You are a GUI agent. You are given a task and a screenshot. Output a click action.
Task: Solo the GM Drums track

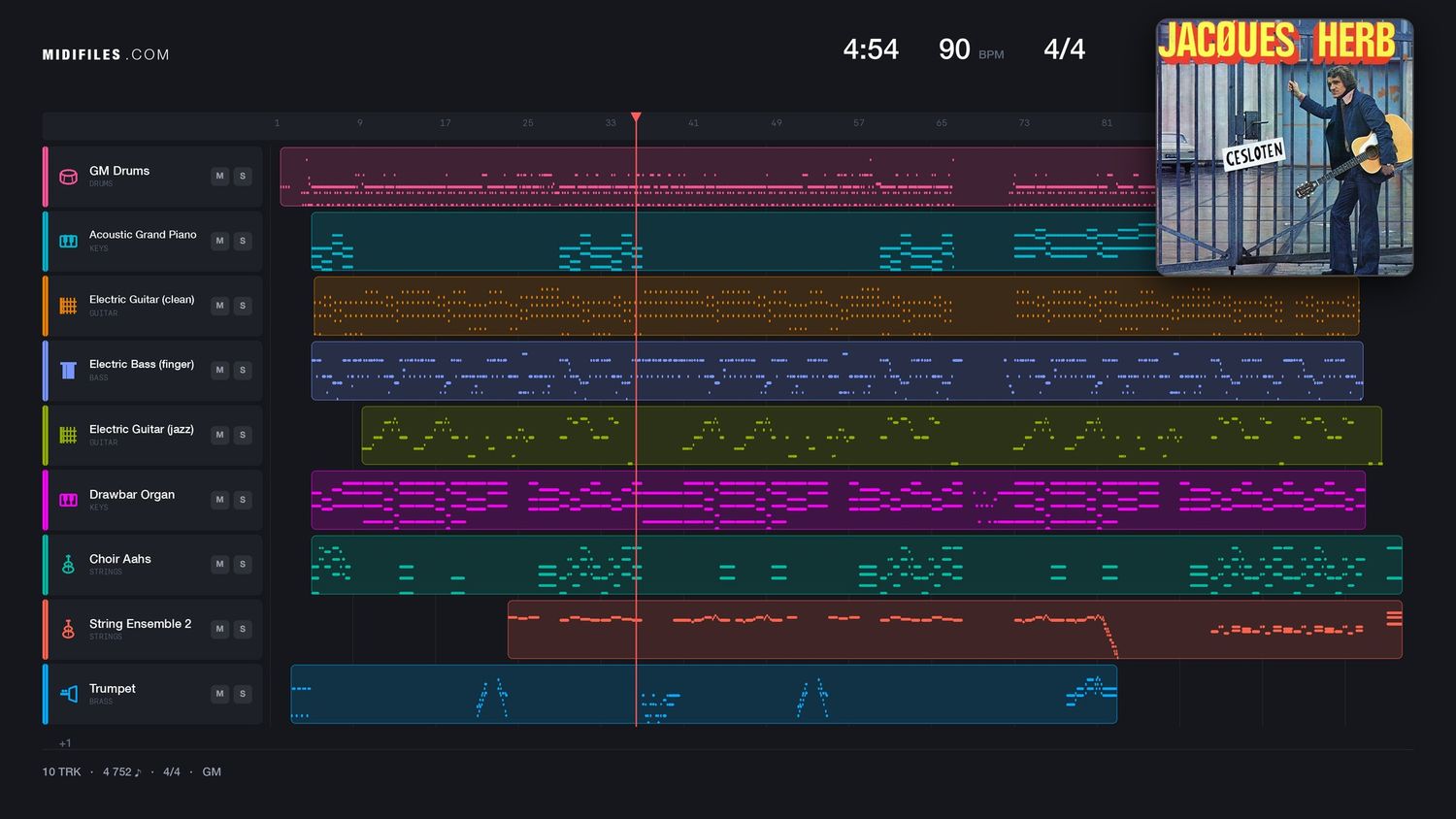[243, 176]
